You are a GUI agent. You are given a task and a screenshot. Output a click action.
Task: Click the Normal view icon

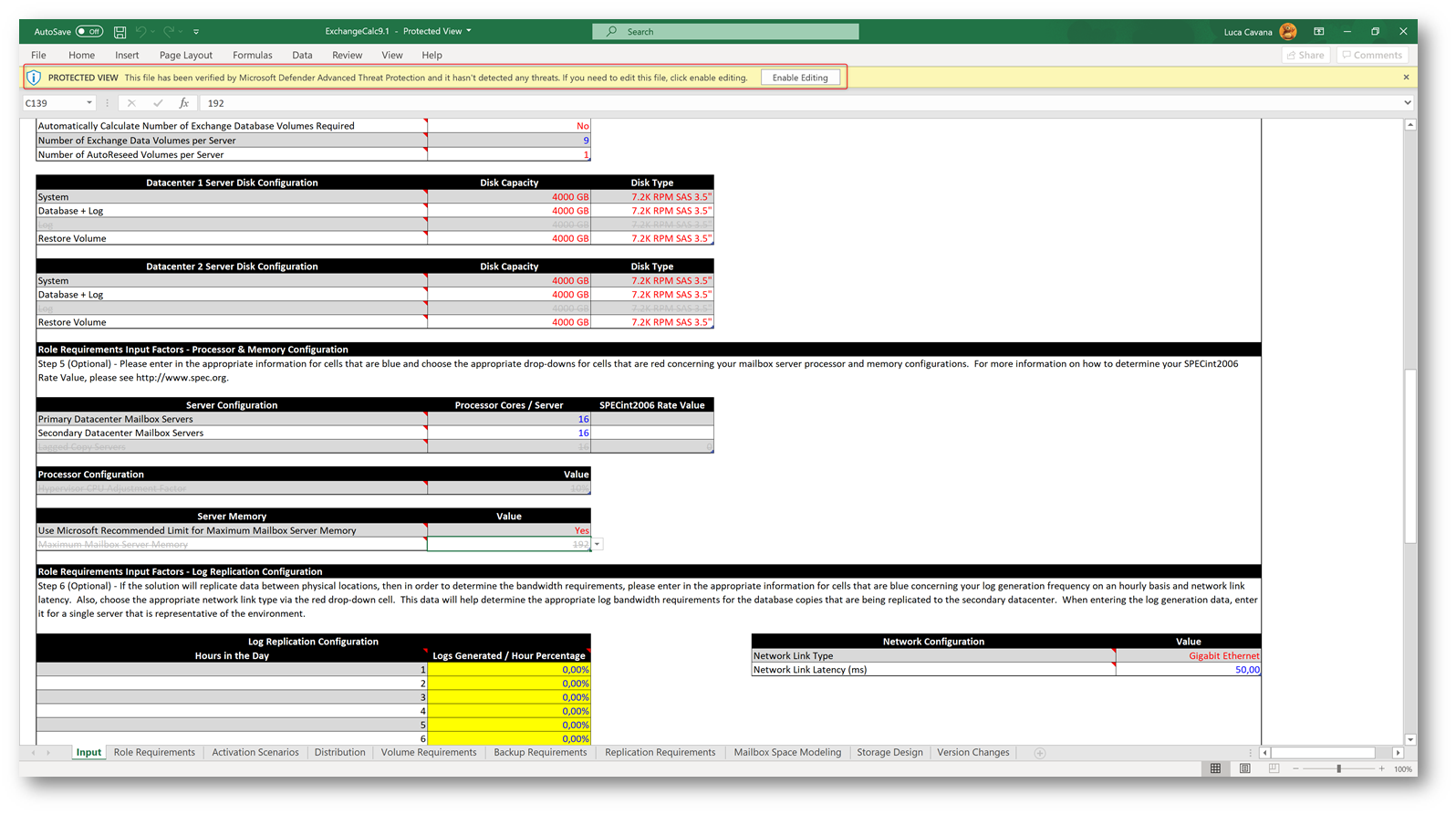coord(1215,769)
